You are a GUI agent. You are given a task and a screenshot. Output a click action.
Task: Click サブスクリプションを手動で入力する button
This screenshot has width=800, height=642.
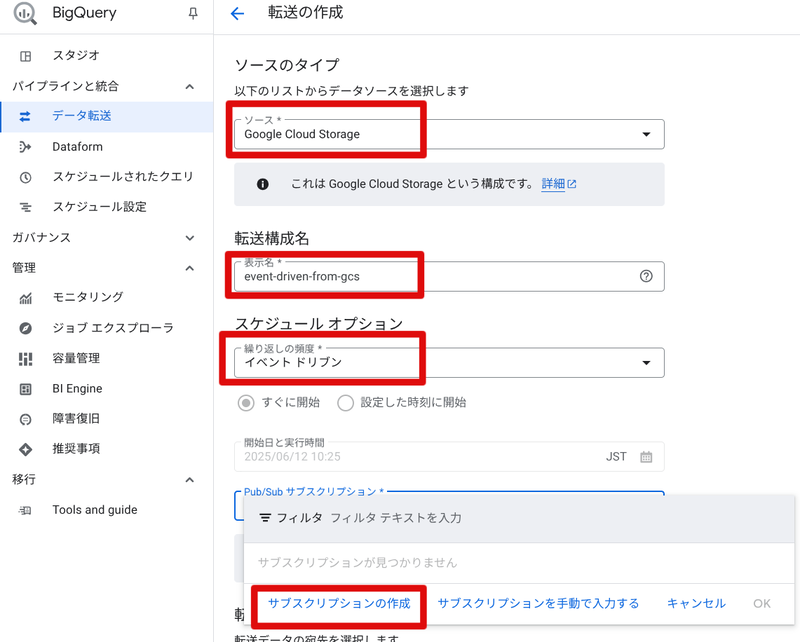(x=538, y=604)
